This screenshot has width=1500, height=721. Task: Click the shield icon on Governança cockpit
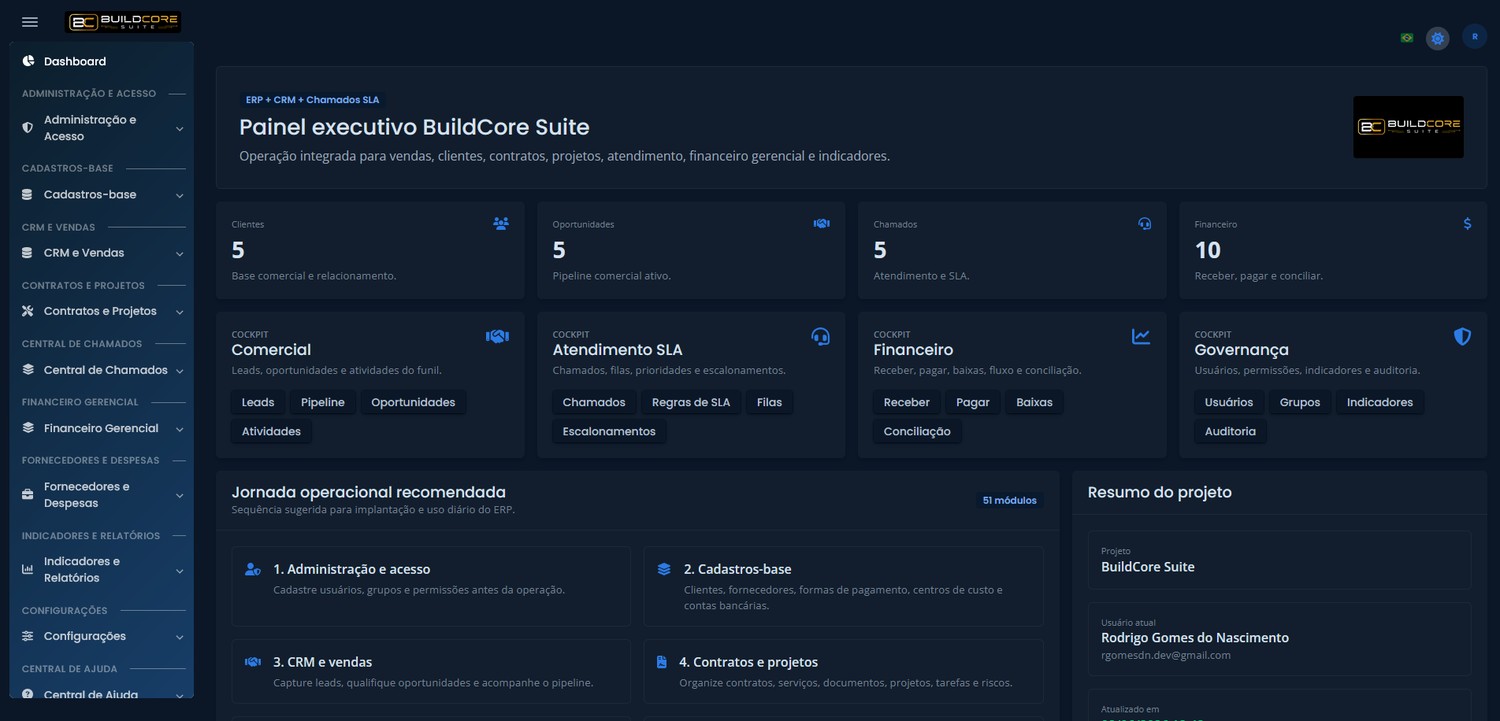tap(1462, 337)
